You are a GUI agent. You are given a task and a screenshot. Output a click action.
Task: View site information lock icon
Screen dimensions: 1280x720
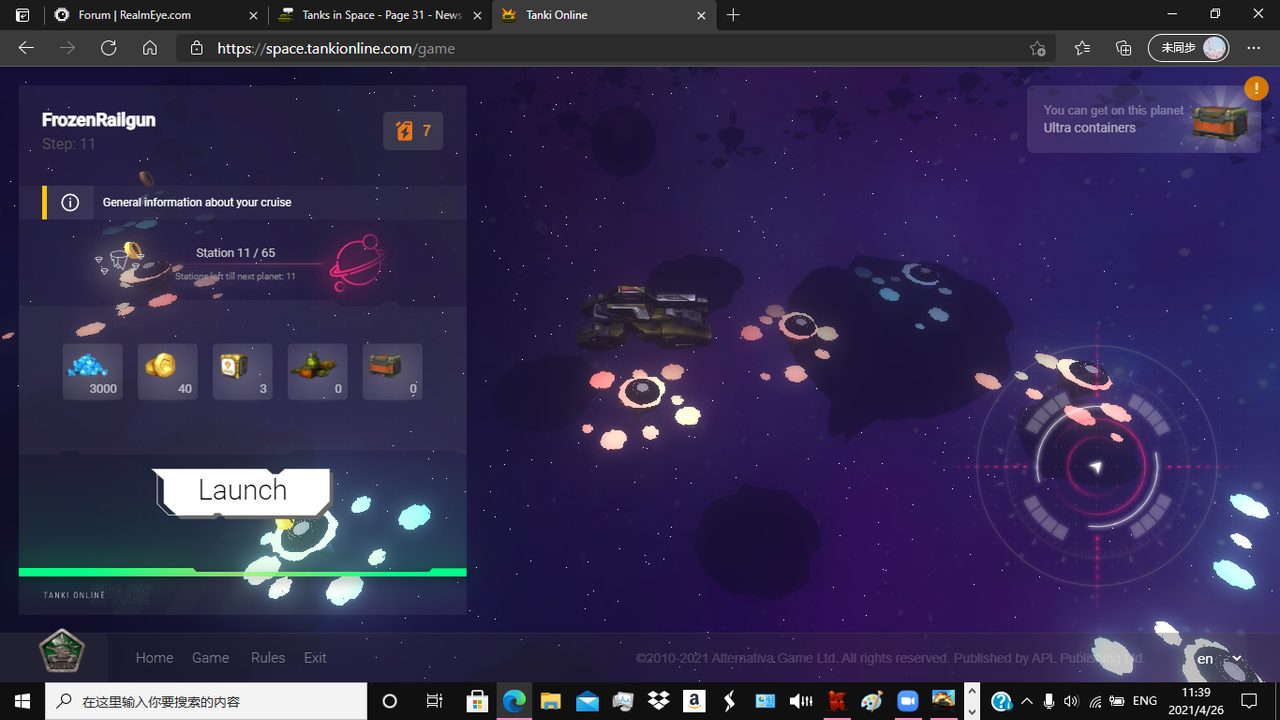[x=196, y=48]
